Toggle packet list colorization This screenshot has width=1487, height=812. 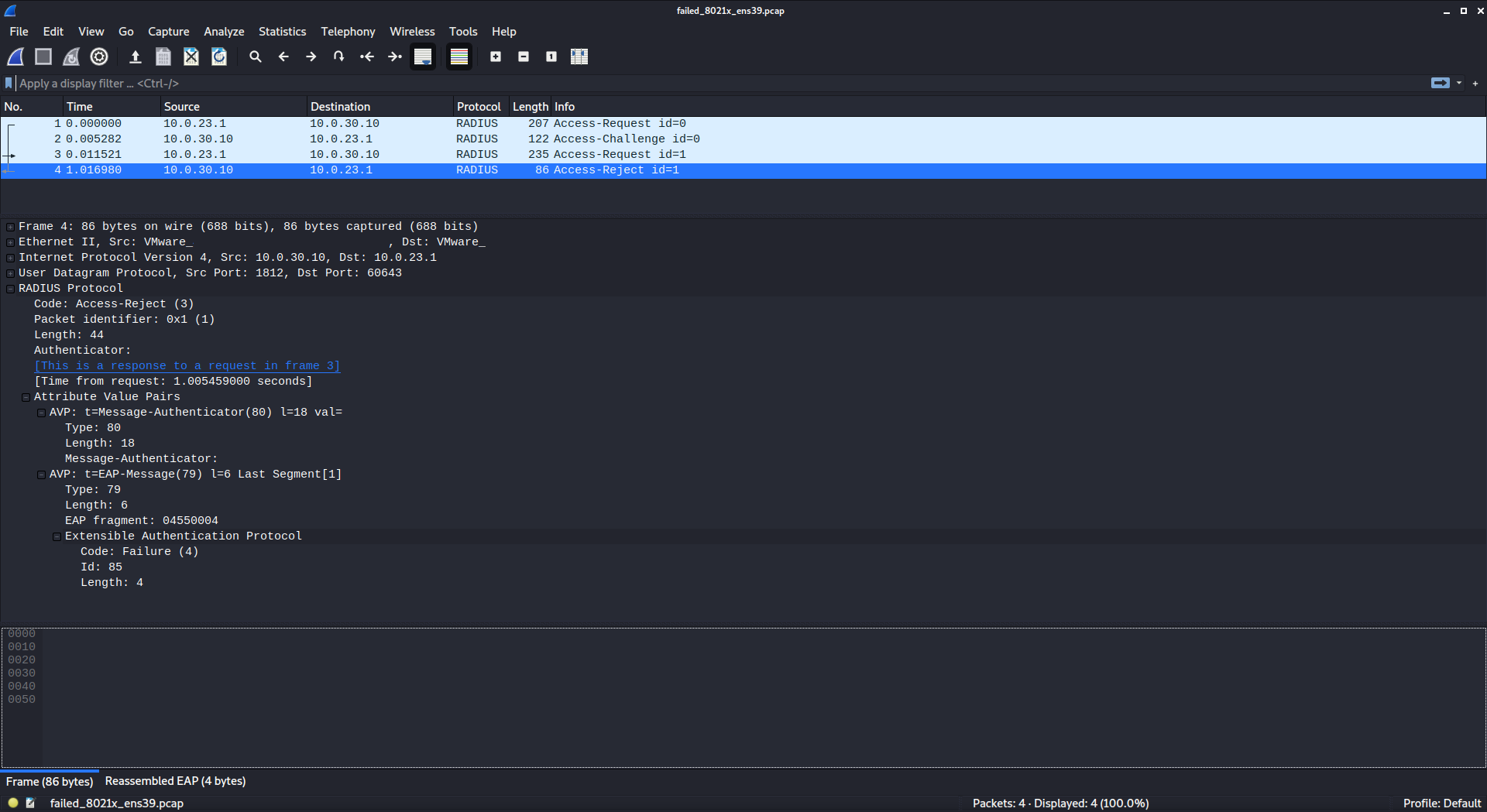pos(459,57)
